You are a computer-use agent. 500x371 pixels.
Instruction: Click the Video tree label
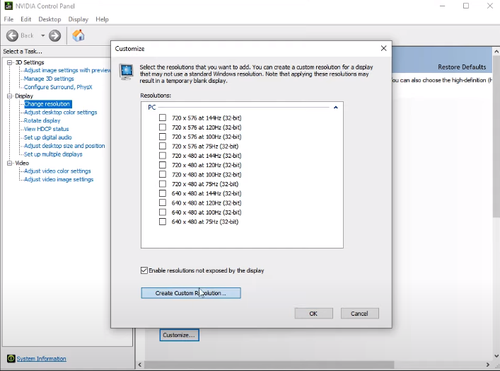tap(22, 163)
